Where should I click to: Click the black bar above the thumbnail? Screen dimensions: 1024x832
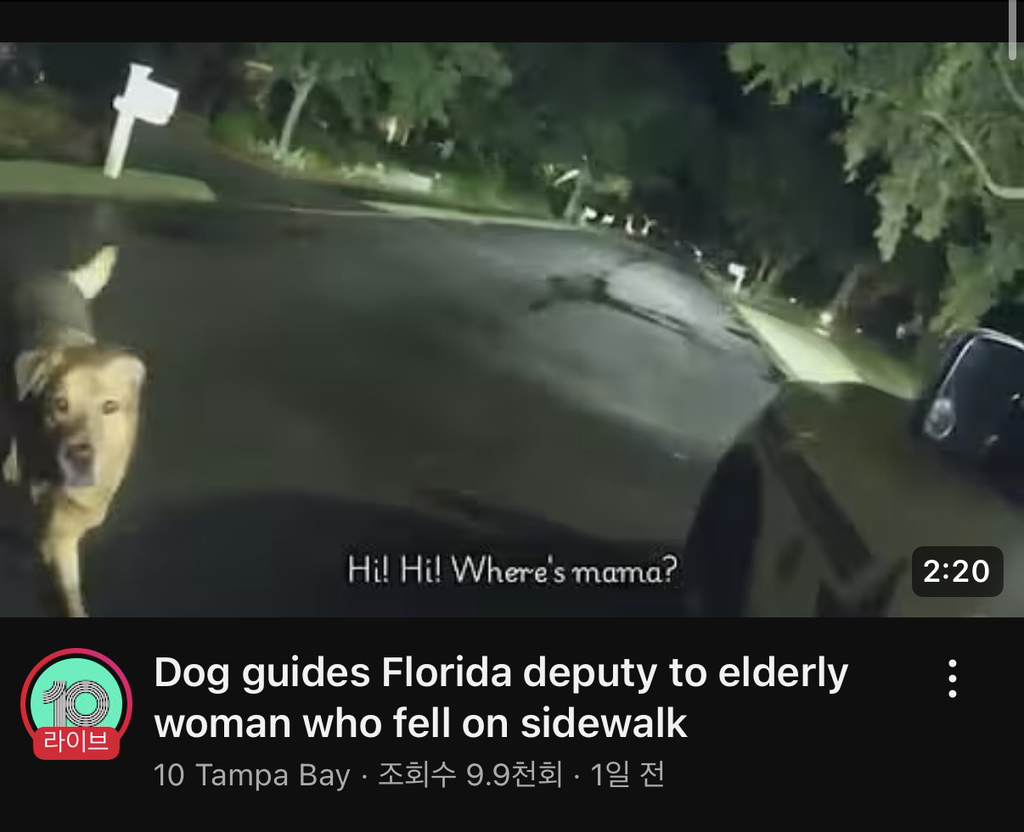[503, 21]
